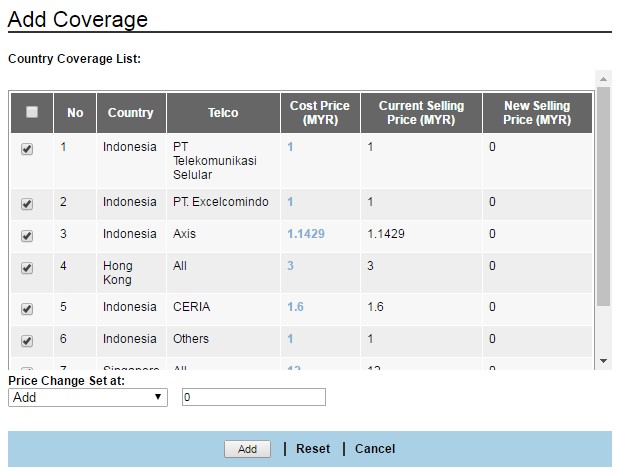Select the PT. Excelcomindo telco cell
Viewport: 621px width, 472px height.
(223, 204)
